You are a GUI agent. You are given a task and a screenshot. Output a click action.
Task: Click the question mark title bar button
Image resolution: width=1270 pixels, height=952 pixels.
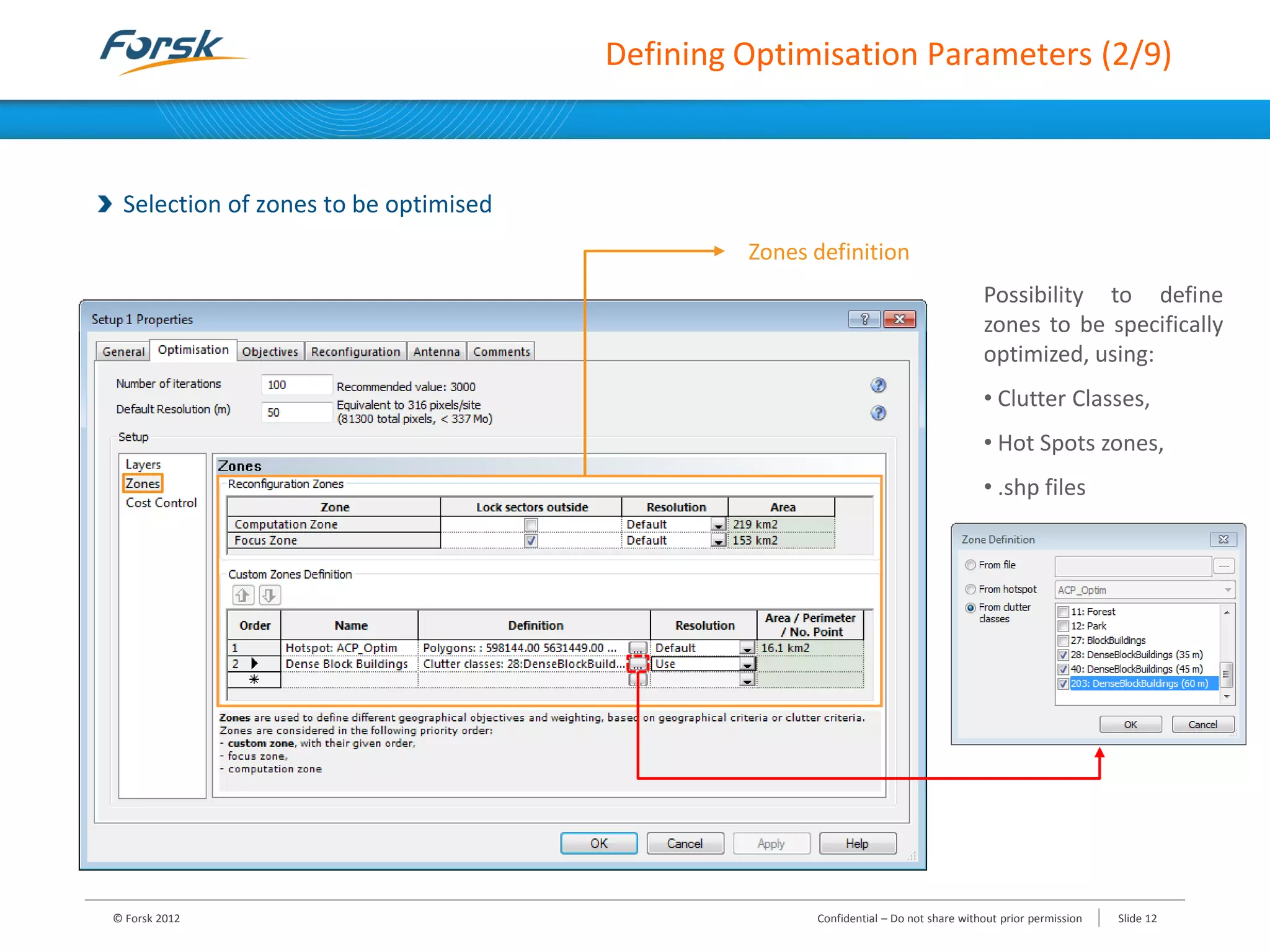click(864, 319)
